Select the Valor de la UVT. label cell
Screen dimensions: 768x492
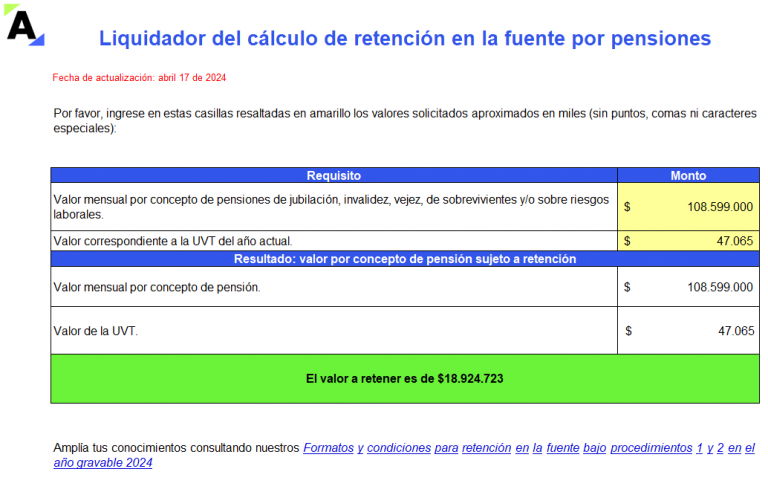334,331
